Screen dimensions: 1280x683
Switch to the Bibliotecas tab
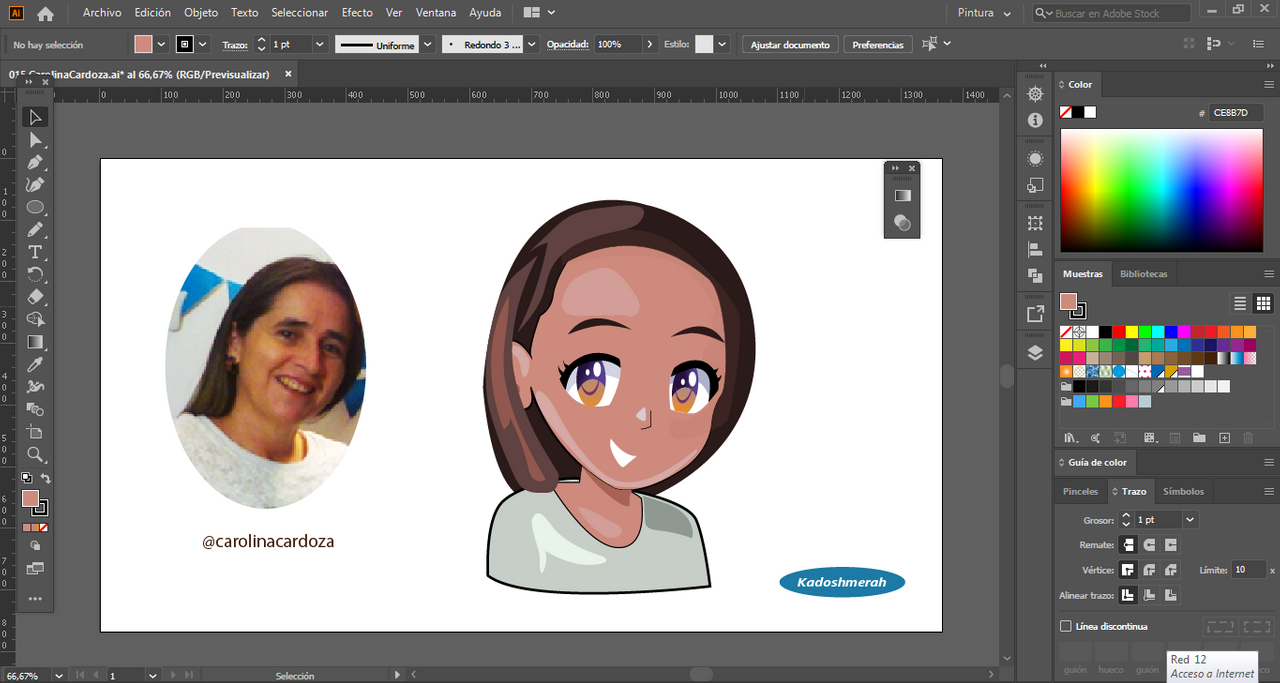click(1143, 274)
